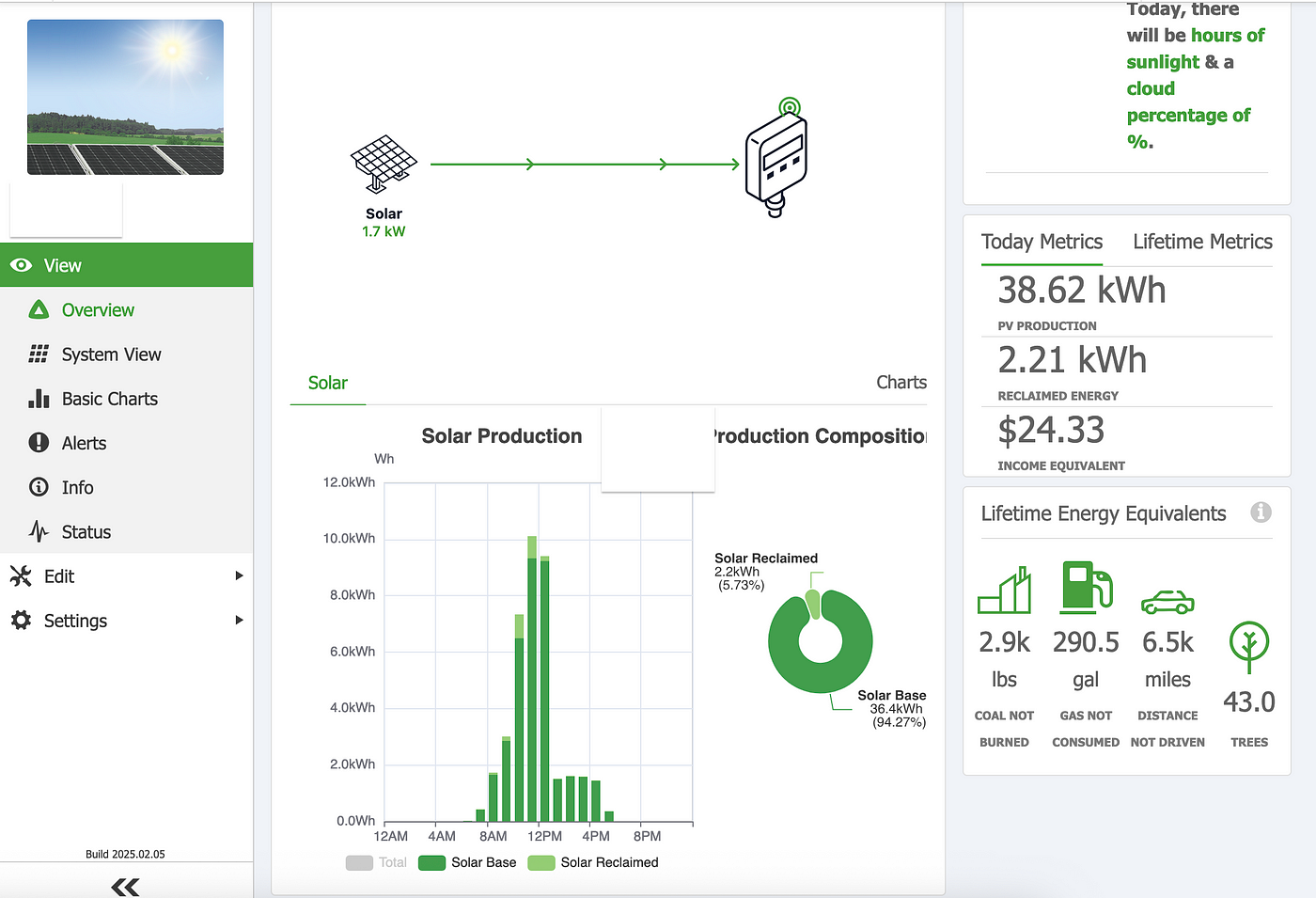The width and height of the screenshot is (1316, 898).
Task: Select the Solar tab
Action: [327, 383]
